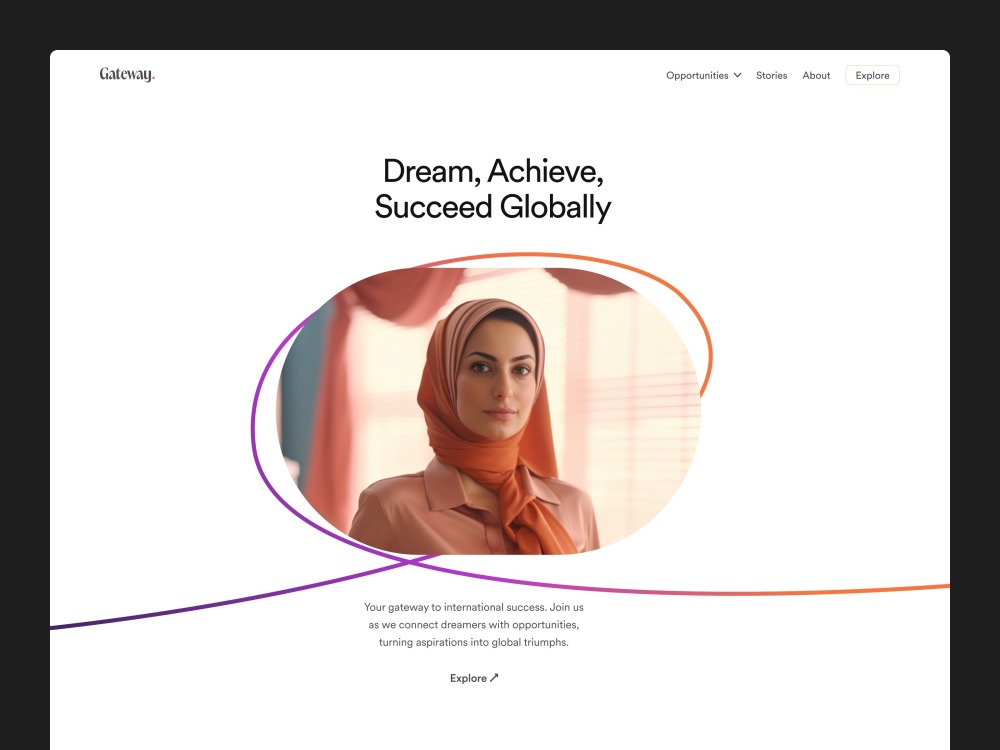Expand the Opportunities dropdown chevron
This screenshot has width=1000, height=750.
737,75
